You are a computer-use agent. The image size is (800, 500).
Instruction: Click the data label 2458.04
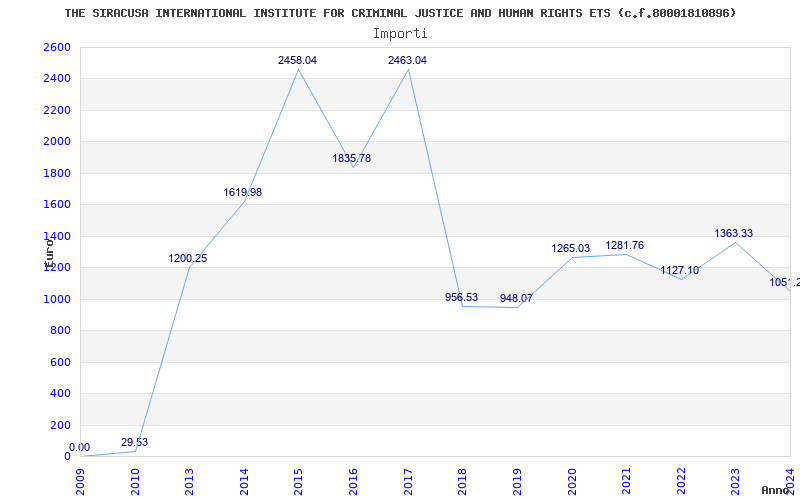[297, 60]
